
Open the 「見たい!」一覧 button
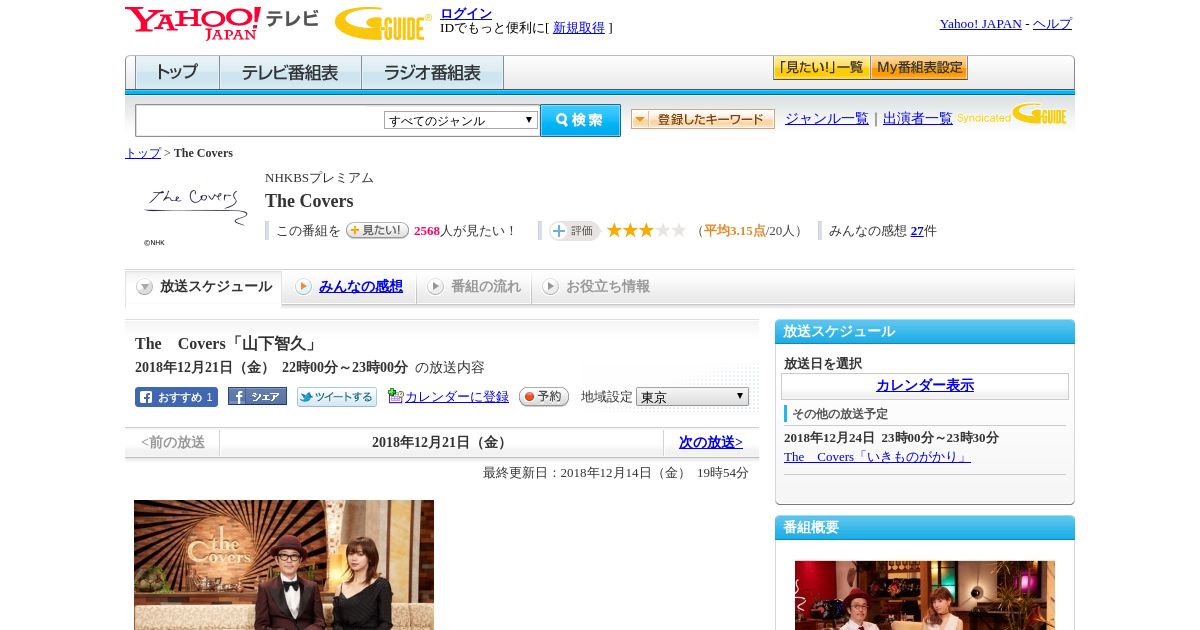point(821,68)
